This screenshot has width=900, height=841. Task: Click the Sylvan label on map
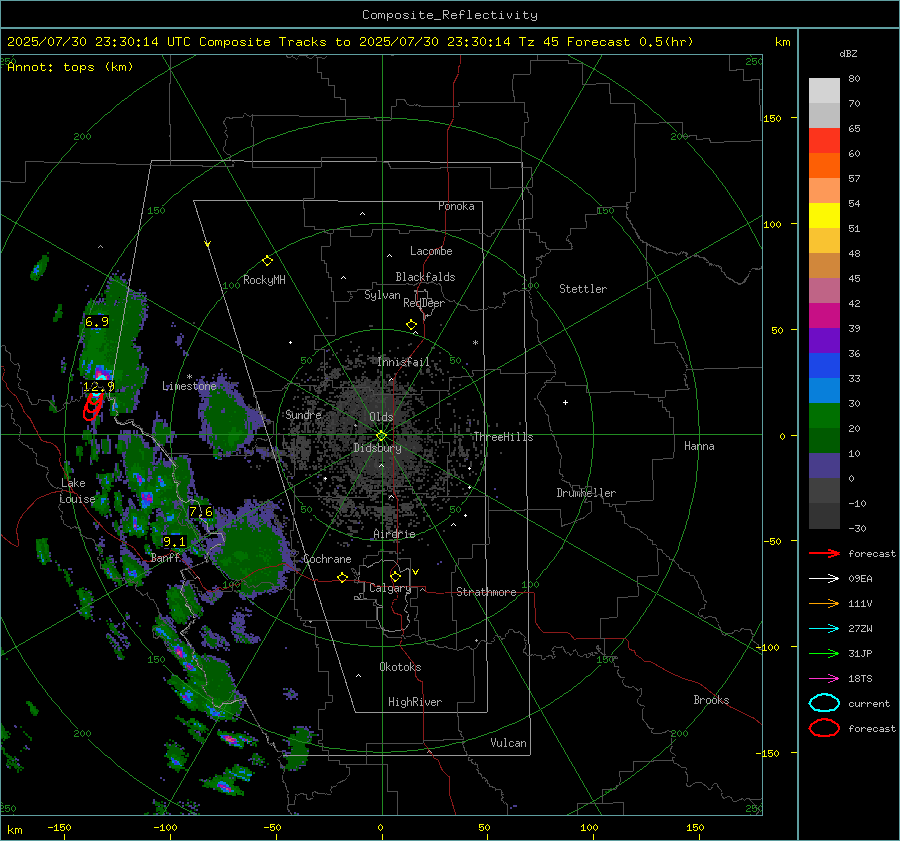tap(382, 296)
